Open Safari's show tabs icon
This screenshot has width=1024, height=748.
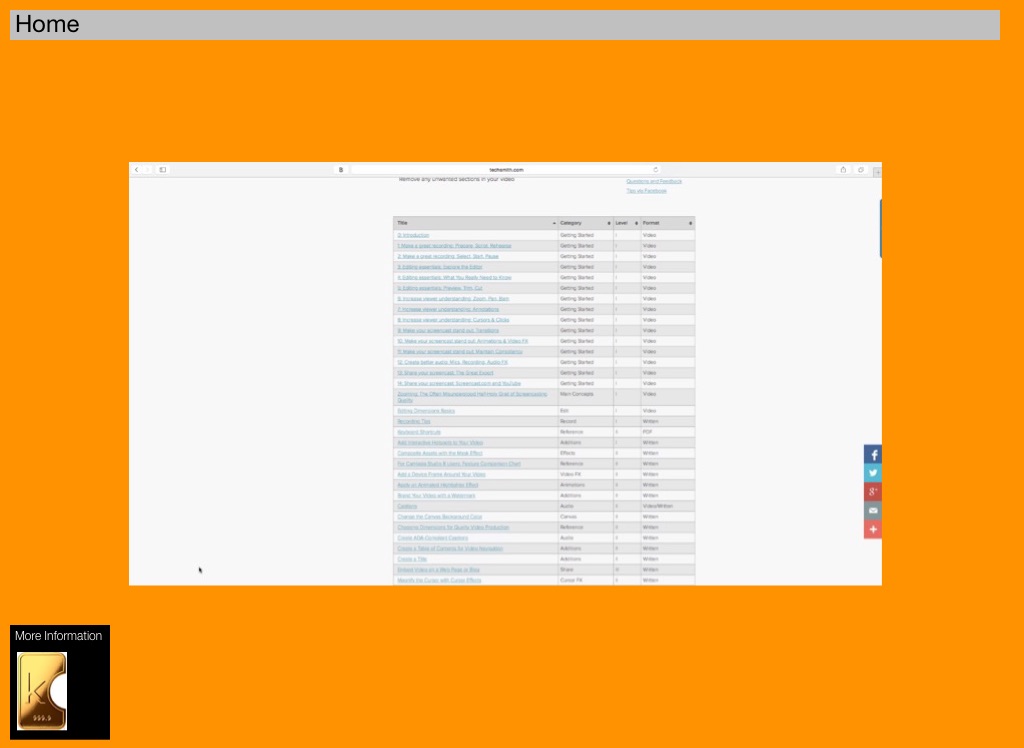click(861, 170)
